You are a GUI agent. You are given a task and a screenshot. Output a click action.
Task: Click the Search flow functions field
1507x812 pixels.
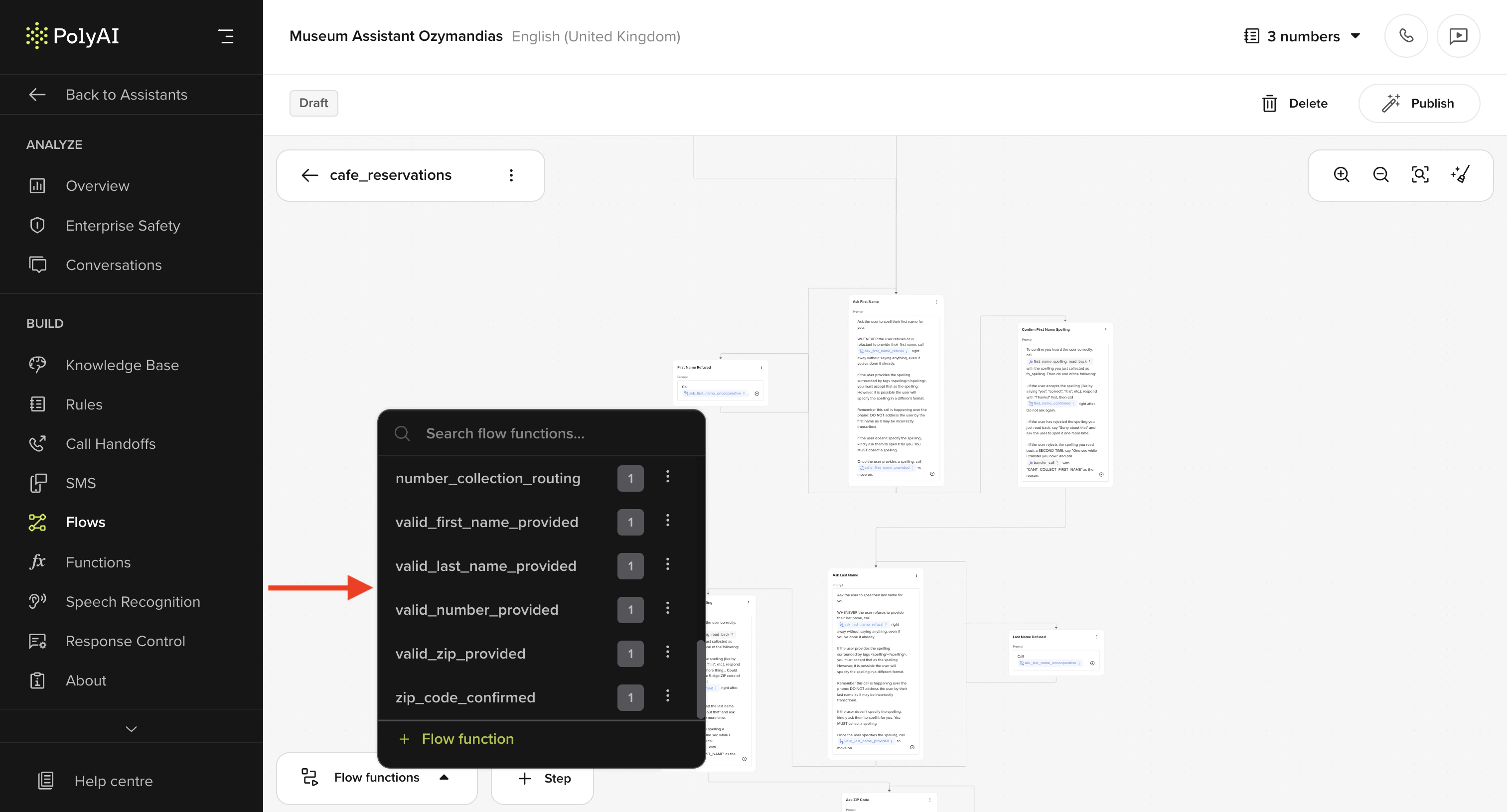[505, 433]
